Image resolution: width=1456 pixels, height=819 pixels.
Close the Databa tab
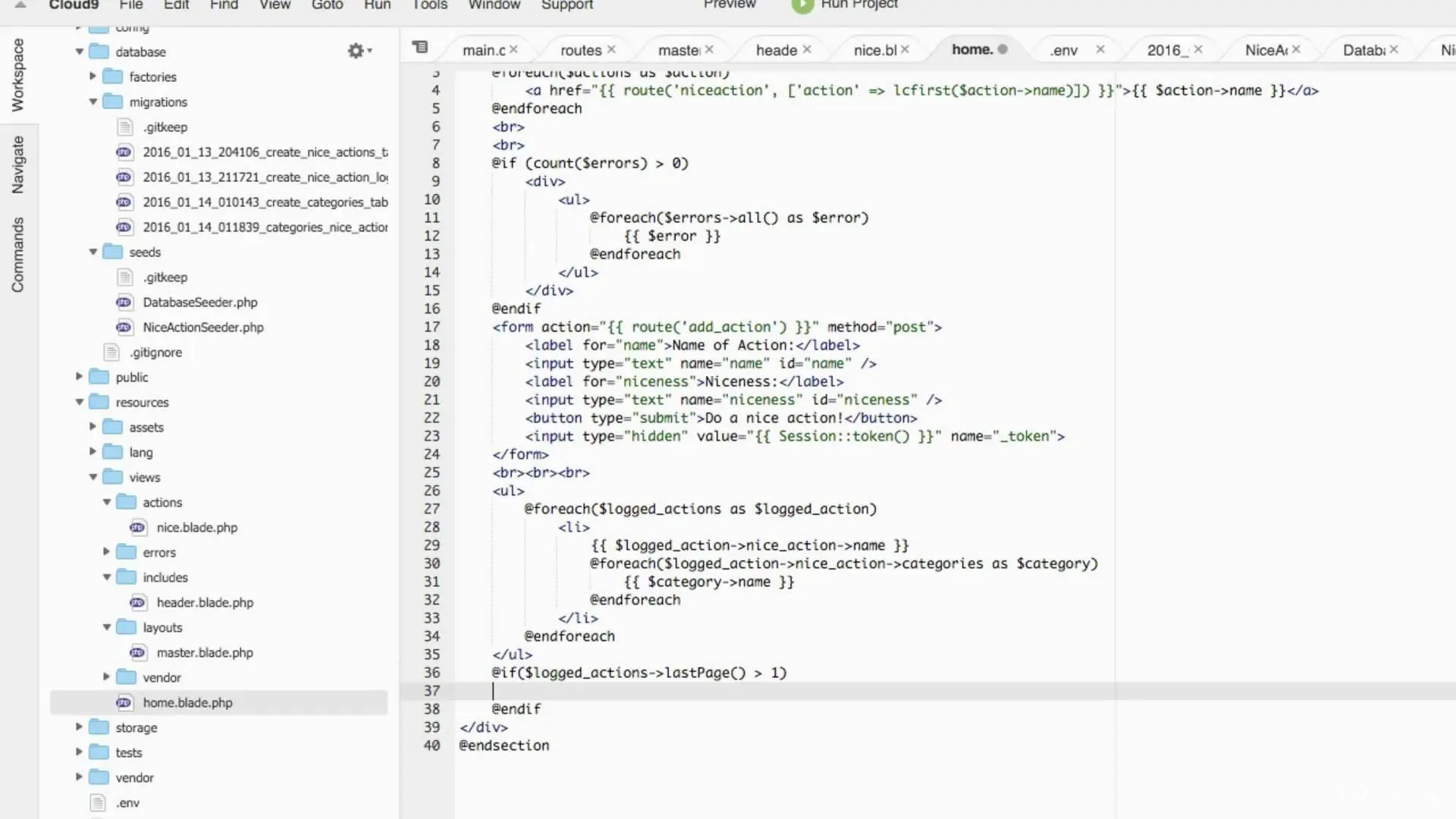pos(1394,49)
